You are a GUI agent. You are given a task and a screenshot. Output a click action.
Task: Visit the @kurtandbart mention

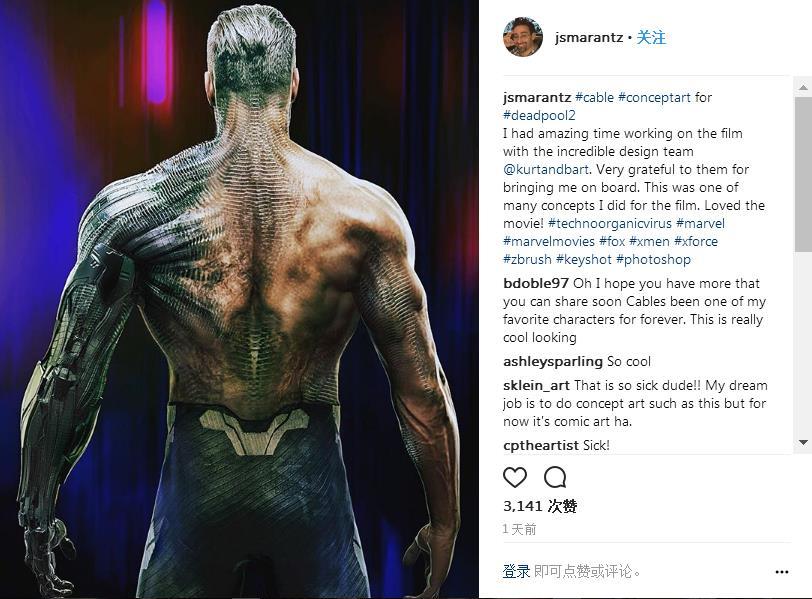point(546,169)
